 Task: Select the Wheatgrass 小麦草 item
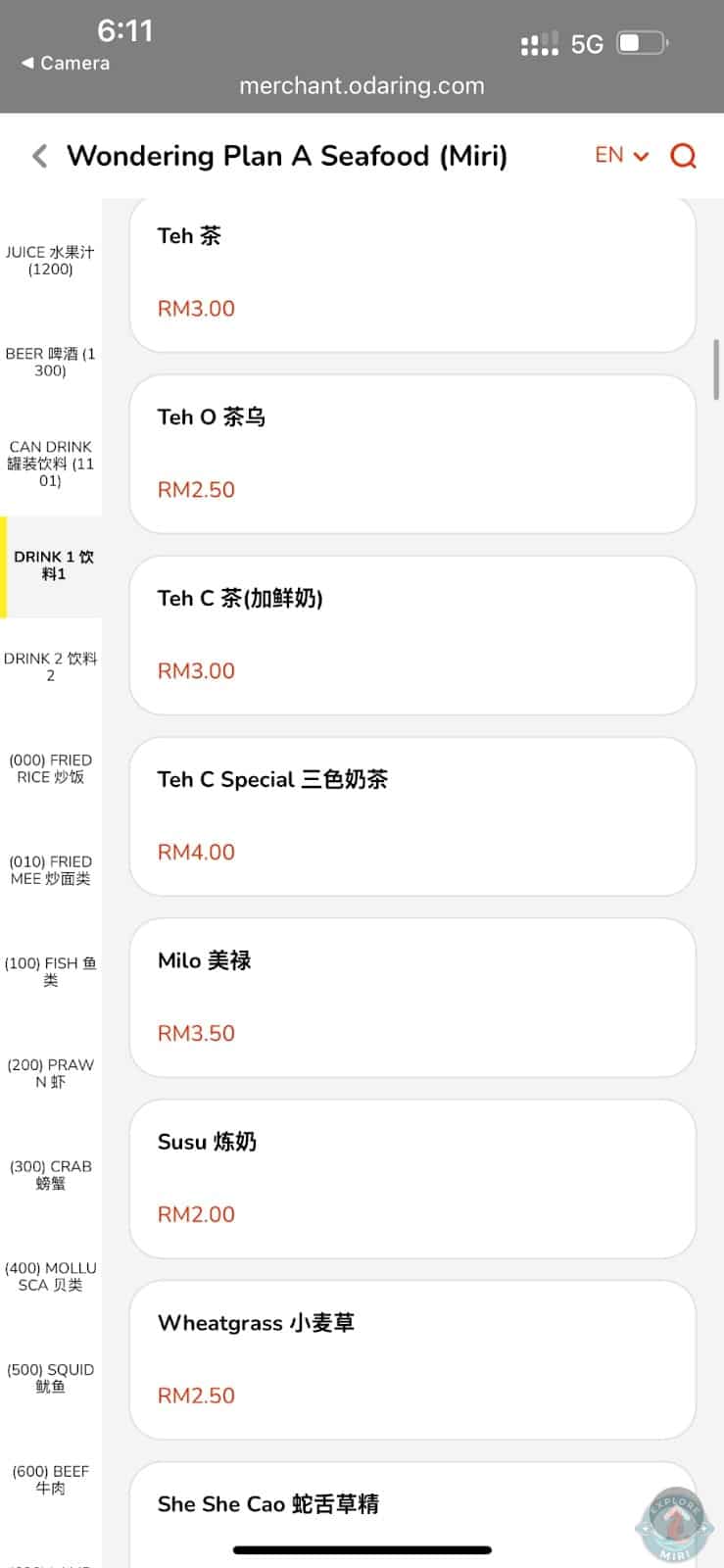(x=412, y=1360)
